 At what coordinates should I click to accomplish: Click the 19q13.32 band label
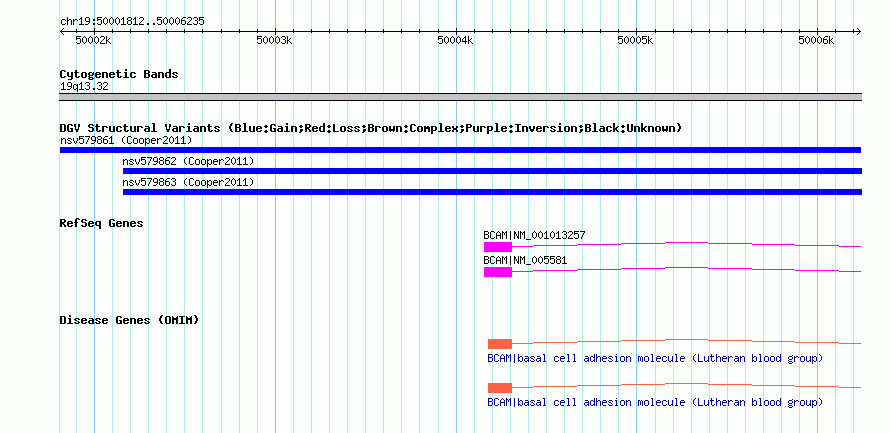84,86
